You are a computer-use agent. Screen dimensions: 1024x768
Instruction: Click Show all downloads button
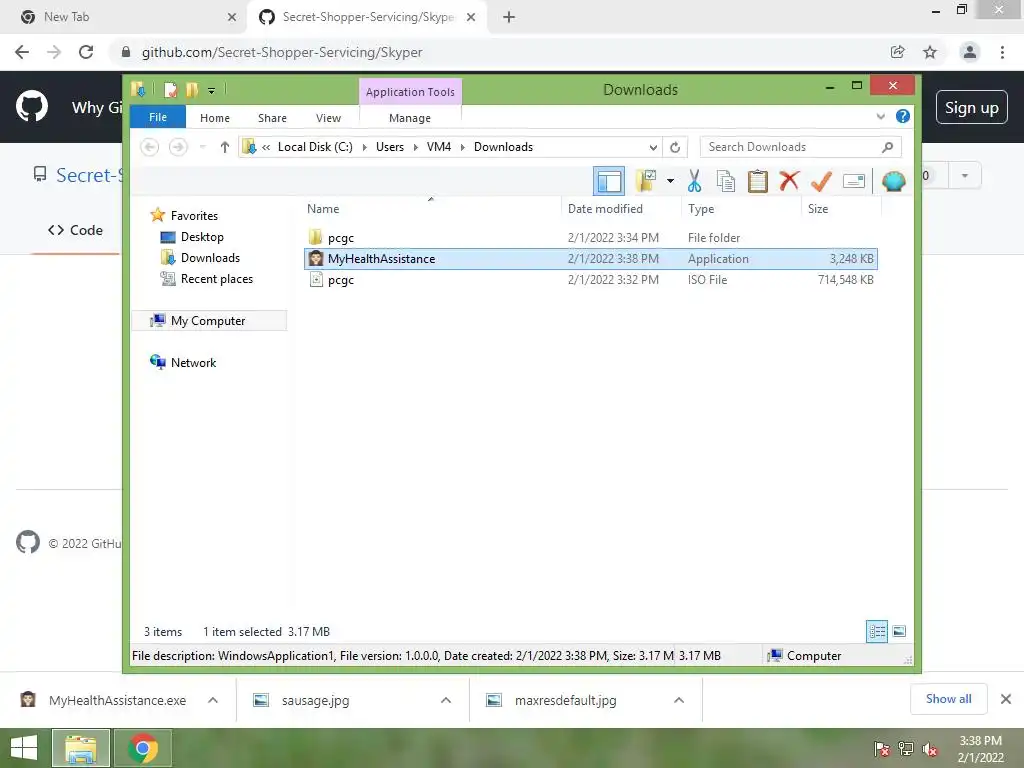coord(948,699)
